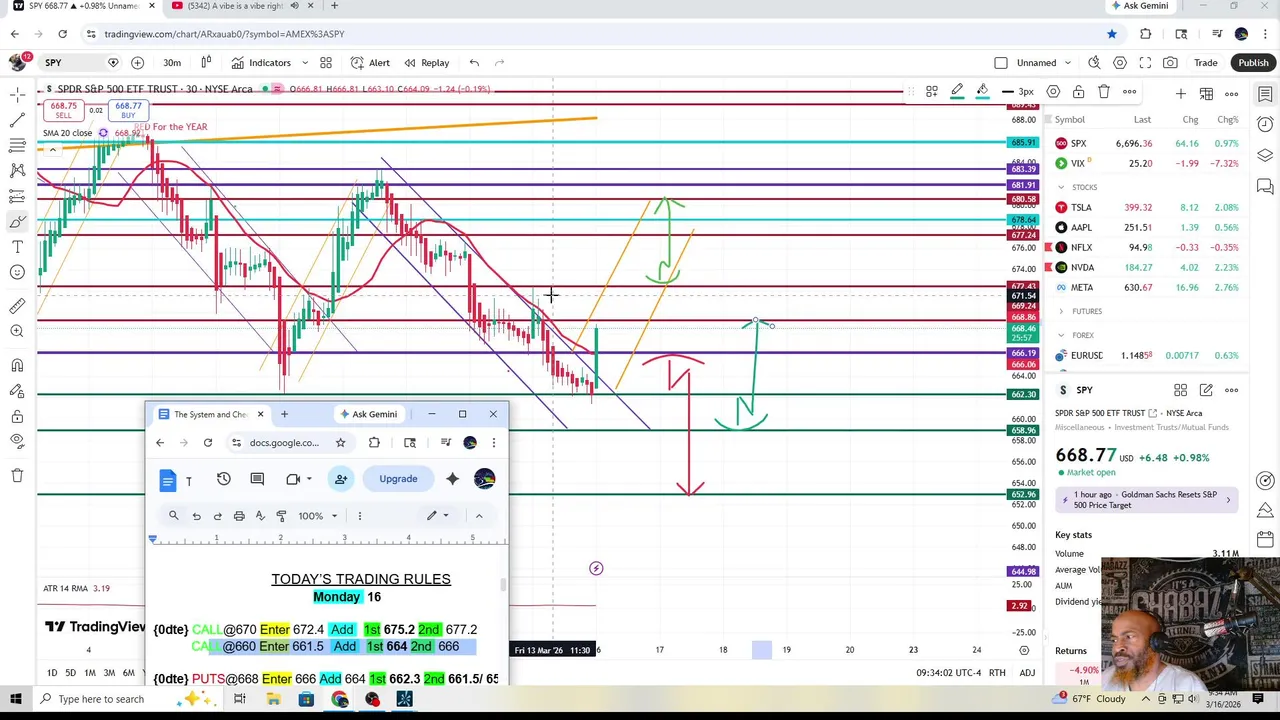Image resolution: width=1280 pixels, height=720 pixels.
Task: Open Google Docs zoom 100% dropdown
Action: point(317,516)
